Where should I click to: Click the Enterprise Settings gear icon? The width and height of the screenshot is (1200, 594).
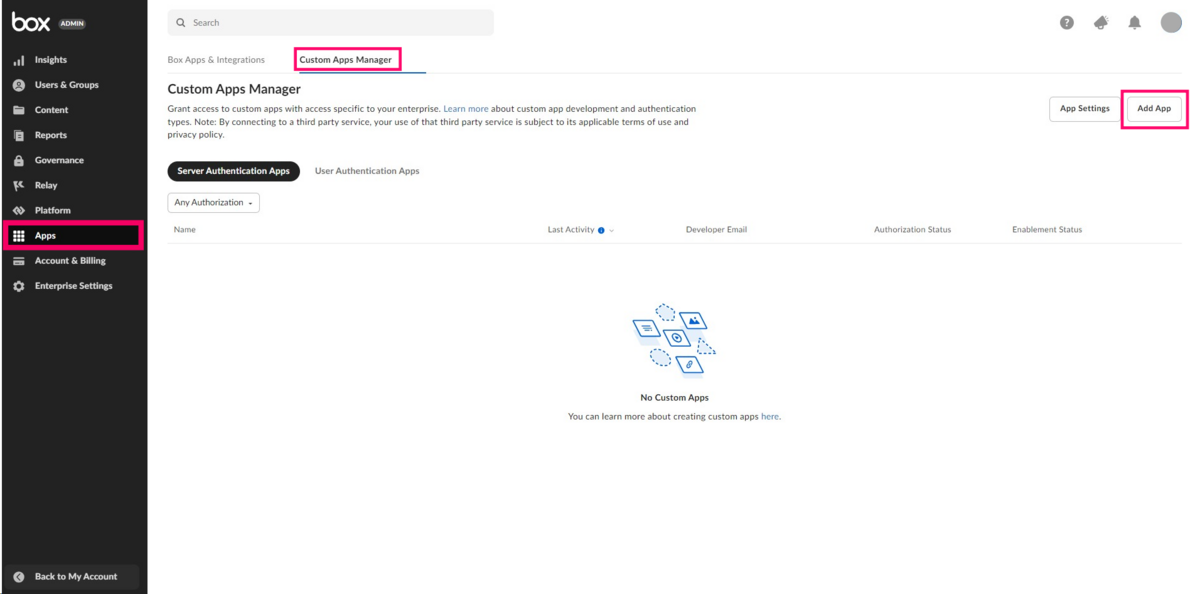[18, 286]
